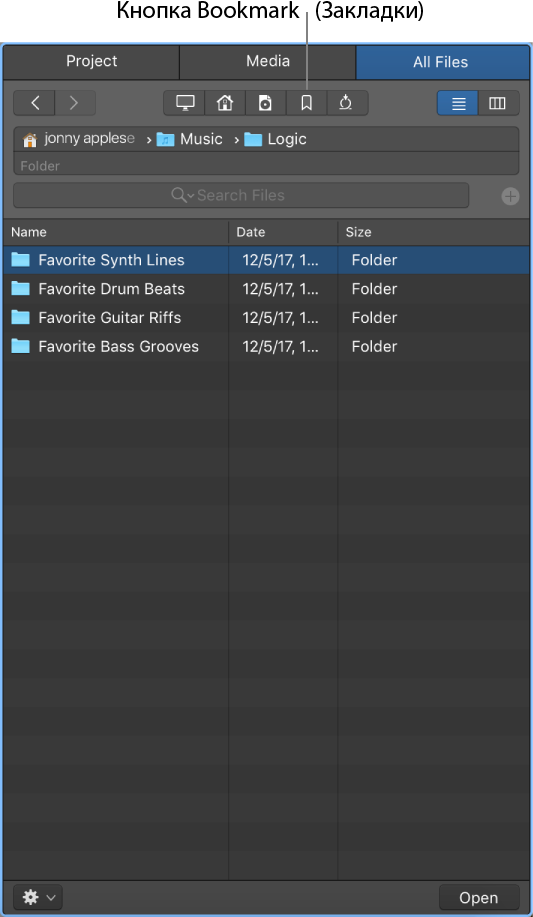Open the gear action menu

click(38, 897)
